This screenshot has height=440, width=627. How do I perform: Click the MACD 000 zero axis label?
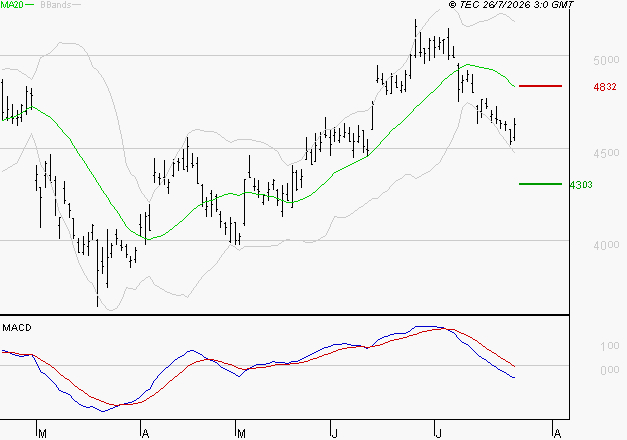tap(610, 370)
